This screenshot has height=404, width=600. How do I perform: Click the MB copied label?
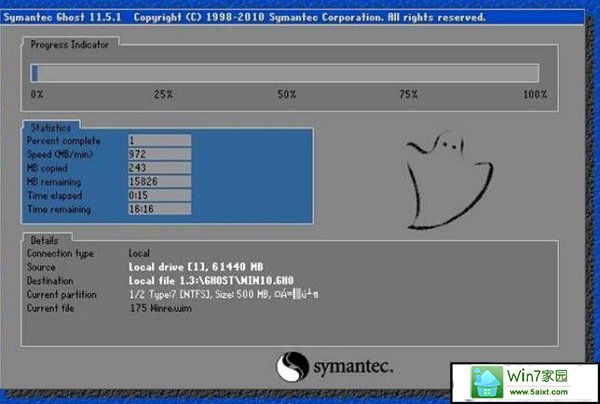coord(47,168)
